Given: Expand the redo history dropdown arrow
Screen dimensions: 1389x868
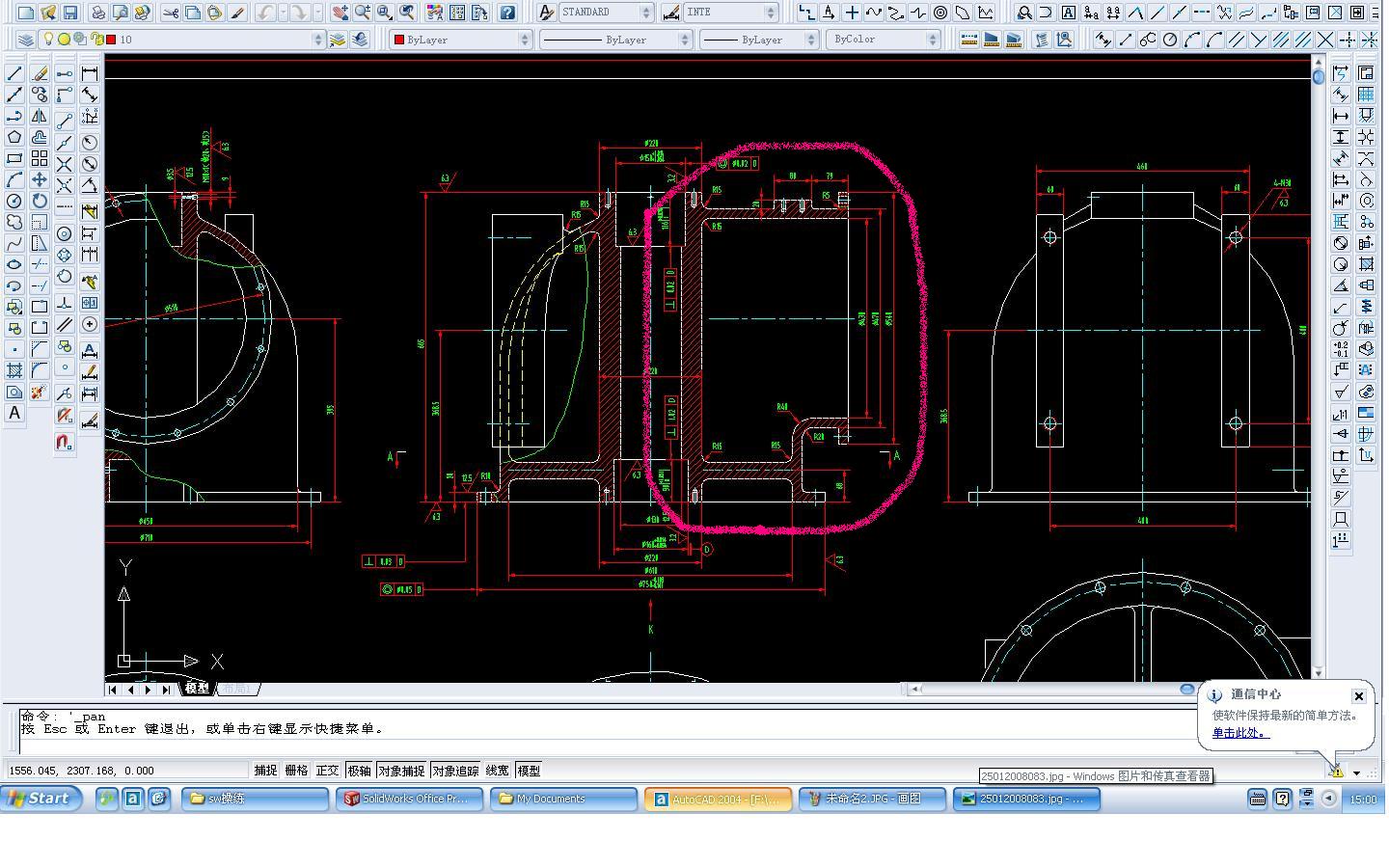Looking at the screenshot, I should click(318, 13).
